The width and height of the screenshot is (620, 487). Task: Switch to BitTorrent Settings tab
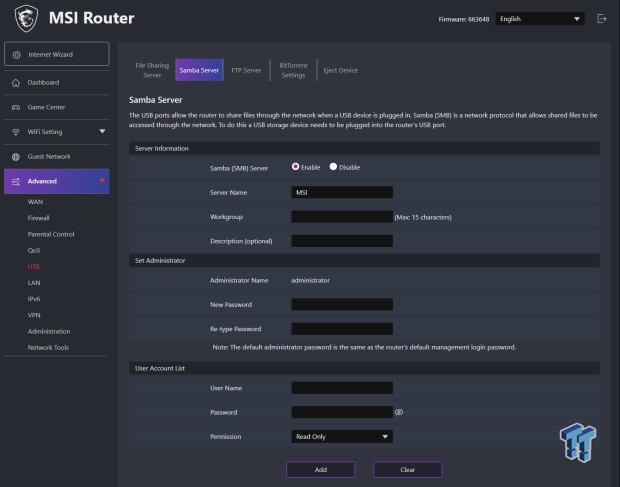293,70
